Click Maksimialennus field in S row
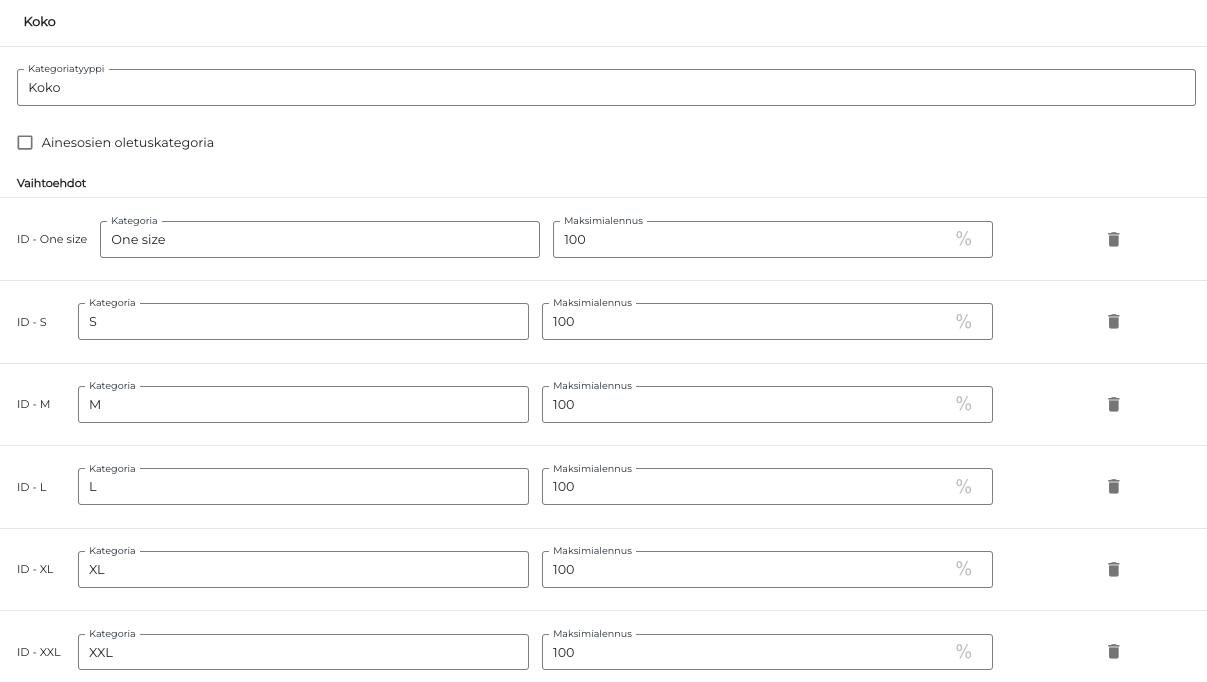1207x682 pixels. click(745, 322)
